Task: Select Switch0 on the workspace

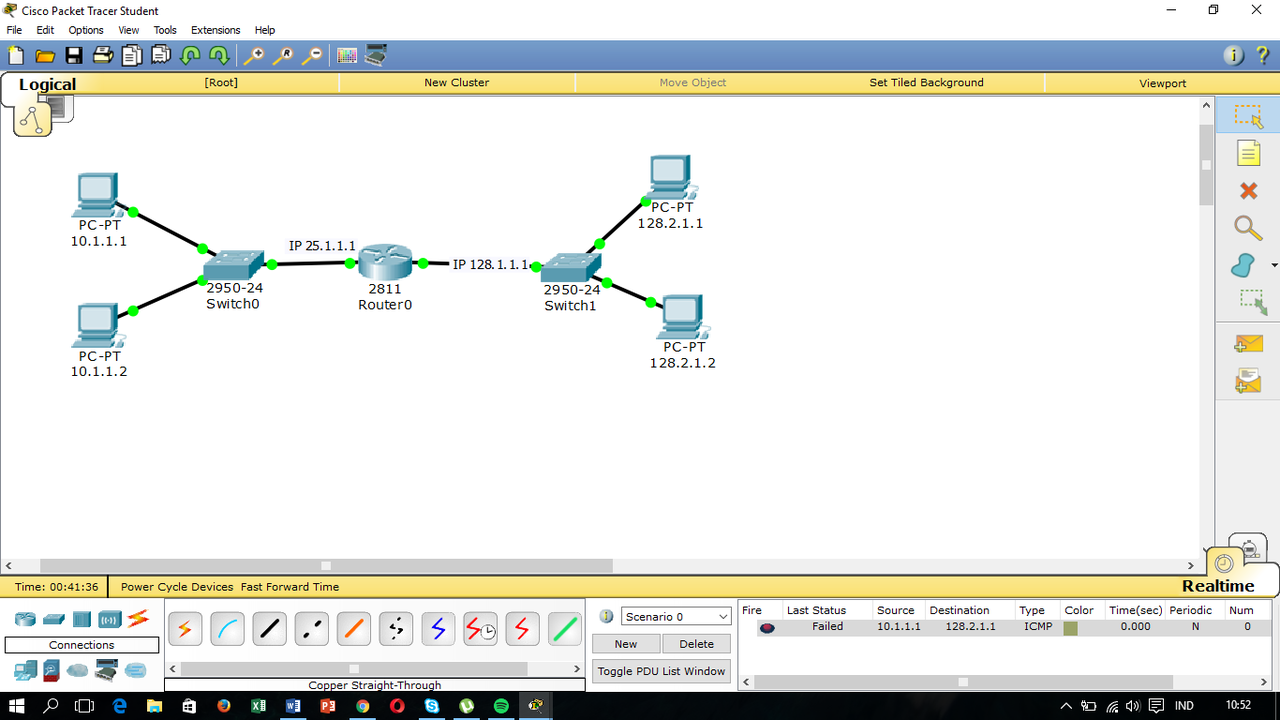Action: 233,266
